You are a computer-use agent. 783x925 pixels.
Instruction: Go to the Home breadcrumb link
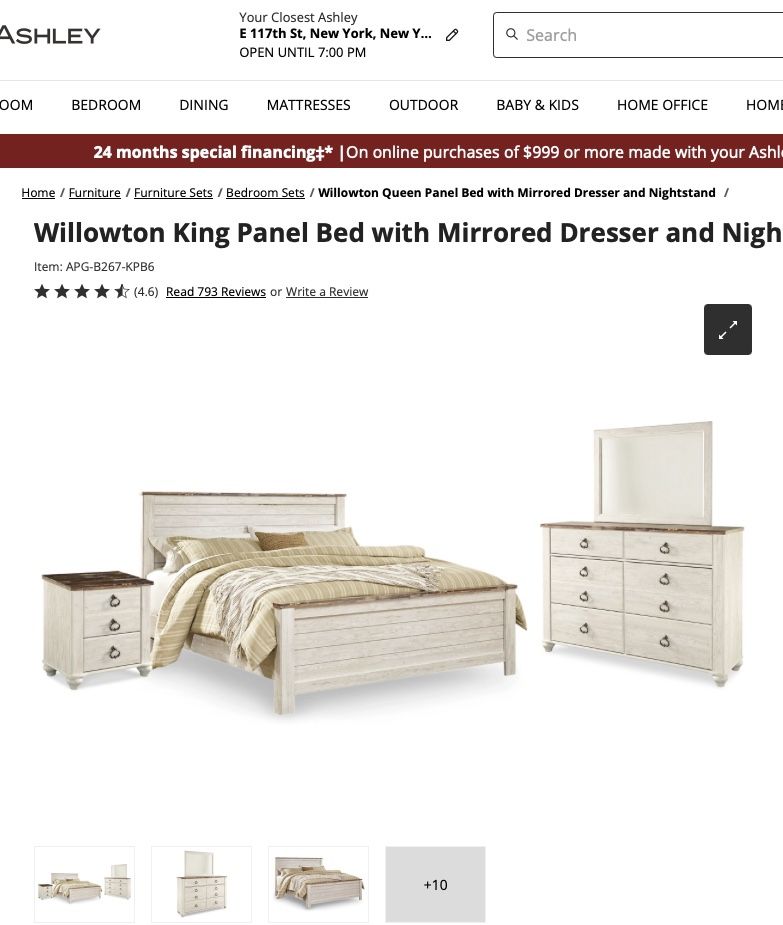click(x=38, y=192)
